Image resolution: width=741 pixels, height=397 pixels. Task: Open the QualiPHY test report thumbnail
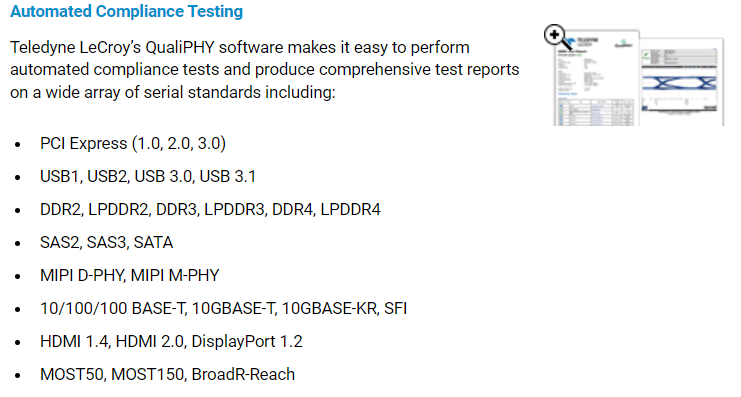point(596,78)
